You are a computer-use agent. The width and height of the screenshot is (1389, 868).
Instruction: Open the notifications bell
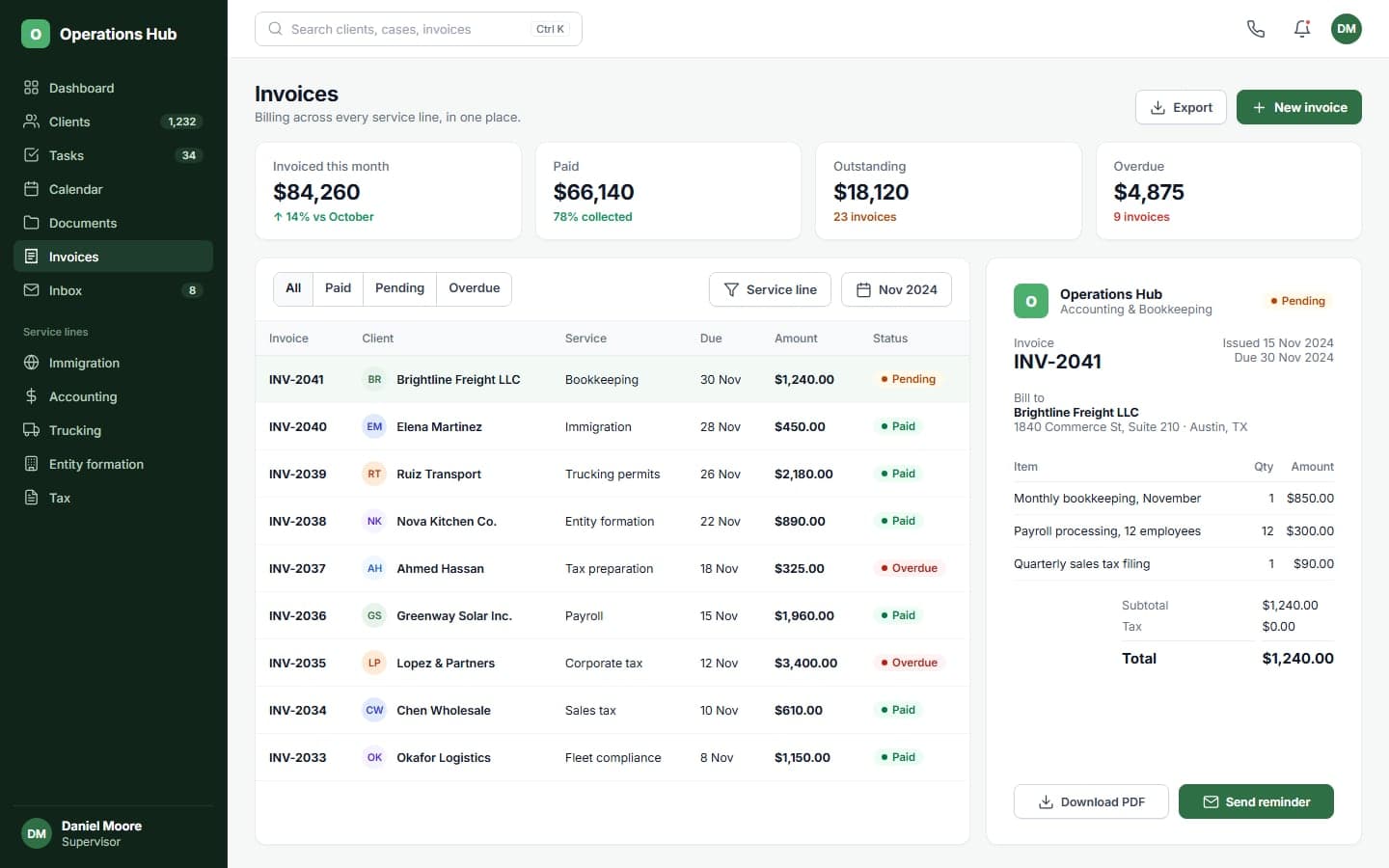[x=1302, y=29]
